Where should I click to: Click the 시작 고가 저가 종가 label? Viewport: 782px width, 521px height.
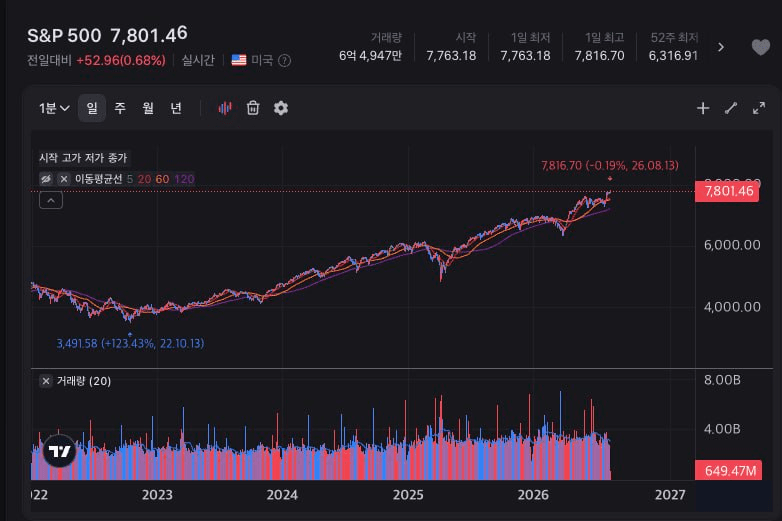coord(83,158)
